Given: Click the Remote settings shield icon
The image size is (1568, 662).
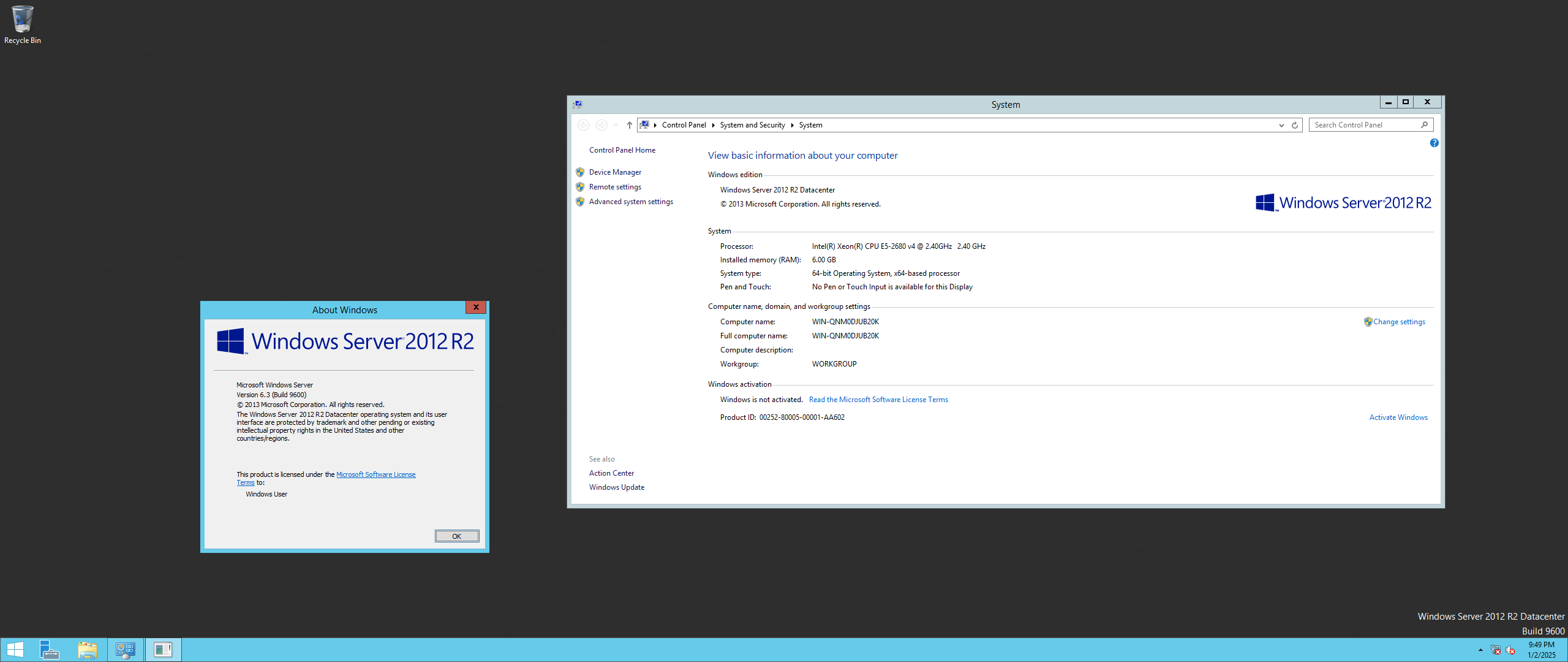Looking at the screenshot, I should coord(580,187).
